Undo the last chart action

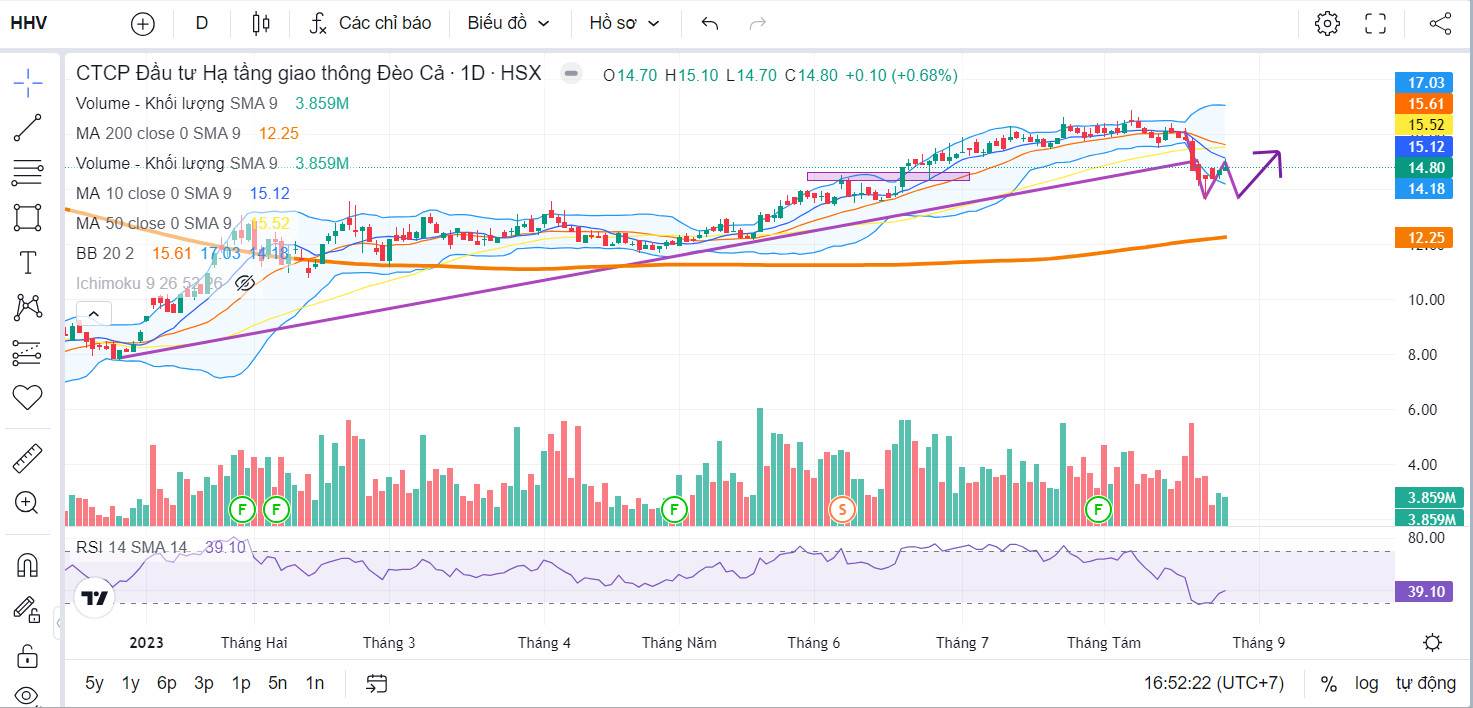click(x=710, y=23)
